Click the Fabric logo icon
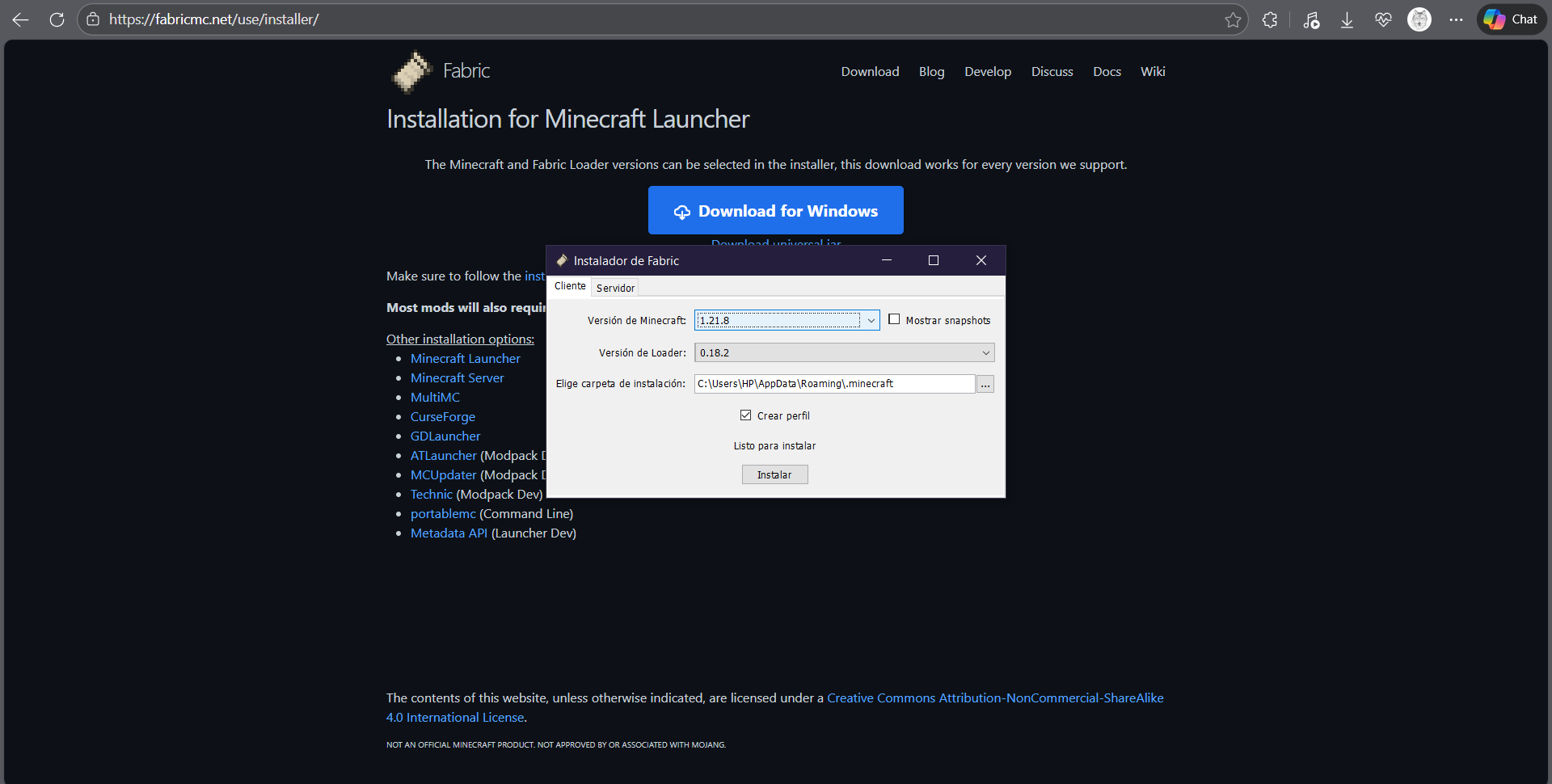1552x784 pixels. 411,72
